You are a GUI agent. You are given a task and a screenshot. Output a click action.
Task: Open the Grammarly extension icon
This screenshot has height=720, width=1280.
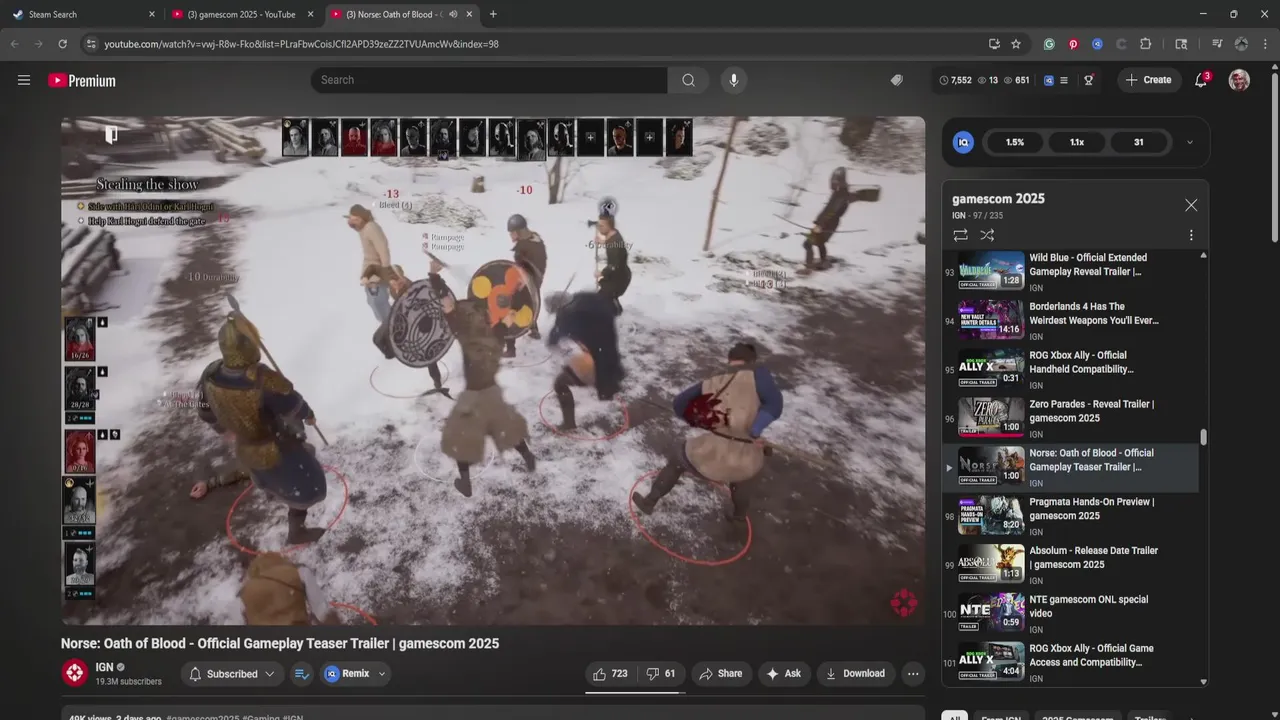point(1049,44)
